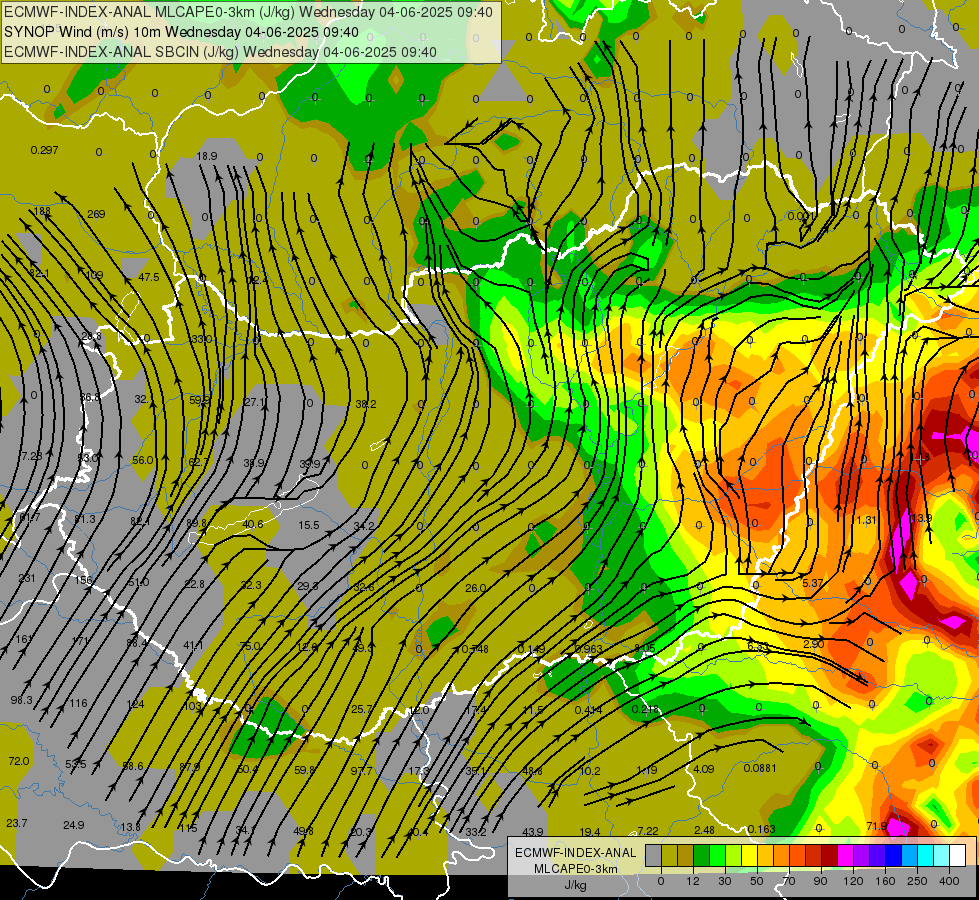This screenshot has height=900, width=979.
Task: Pick the magenta swatch in the legend
Action: click(846, 855)
